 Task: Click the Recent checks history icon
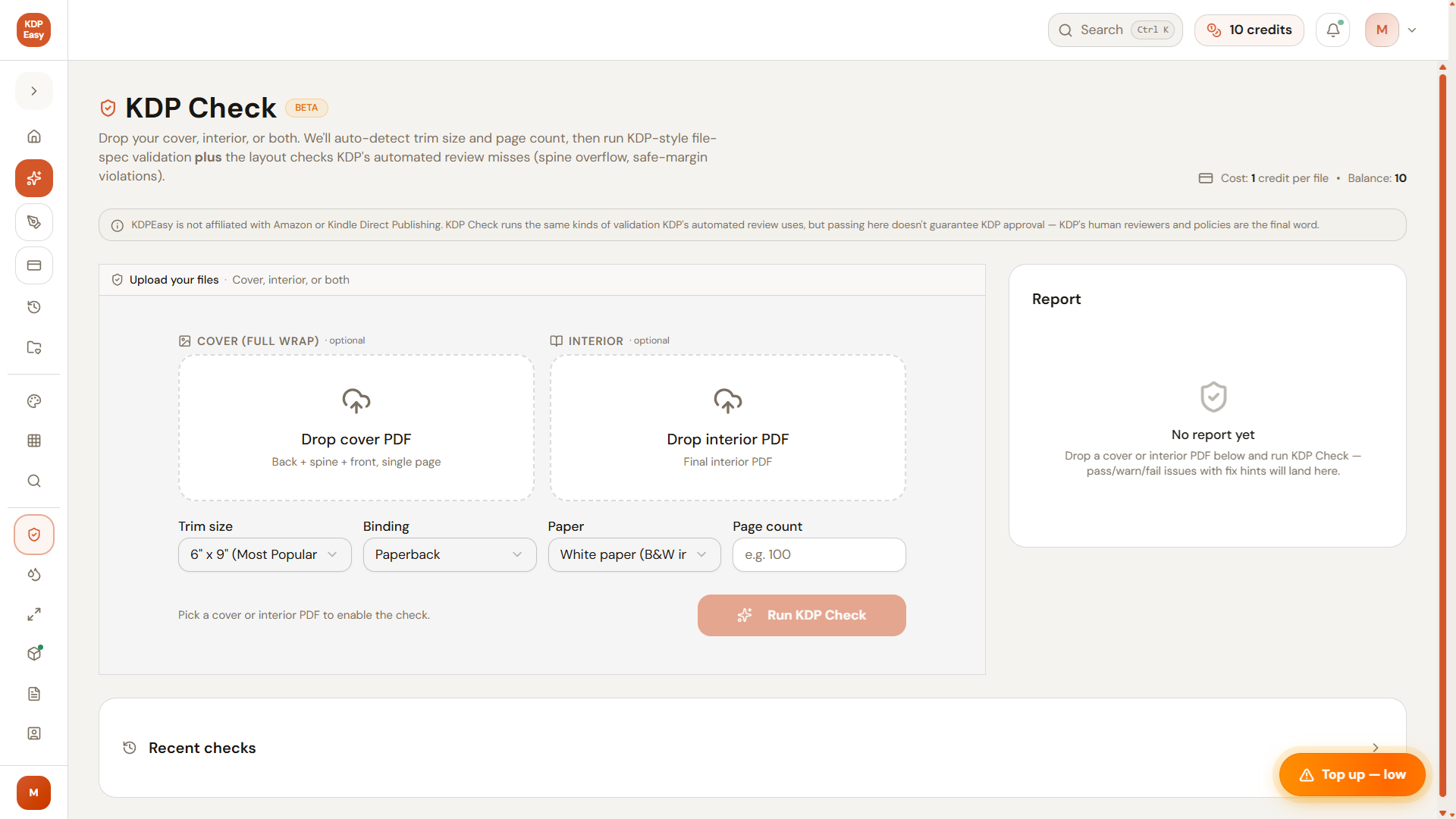click(x=130, y=748)
